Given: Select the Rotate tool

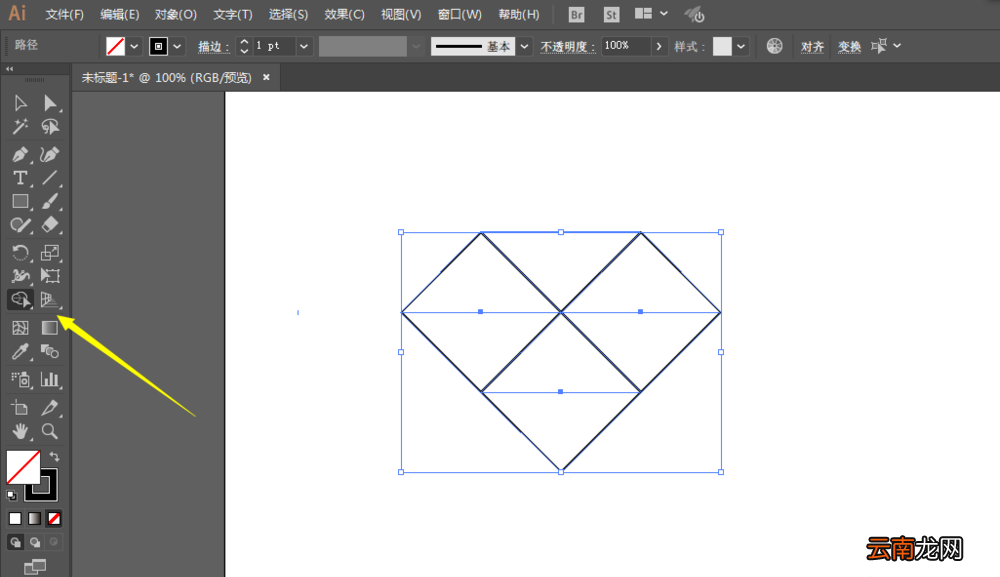Looking at the screenshot, I should pyautogui.click(x=20, y=252).
